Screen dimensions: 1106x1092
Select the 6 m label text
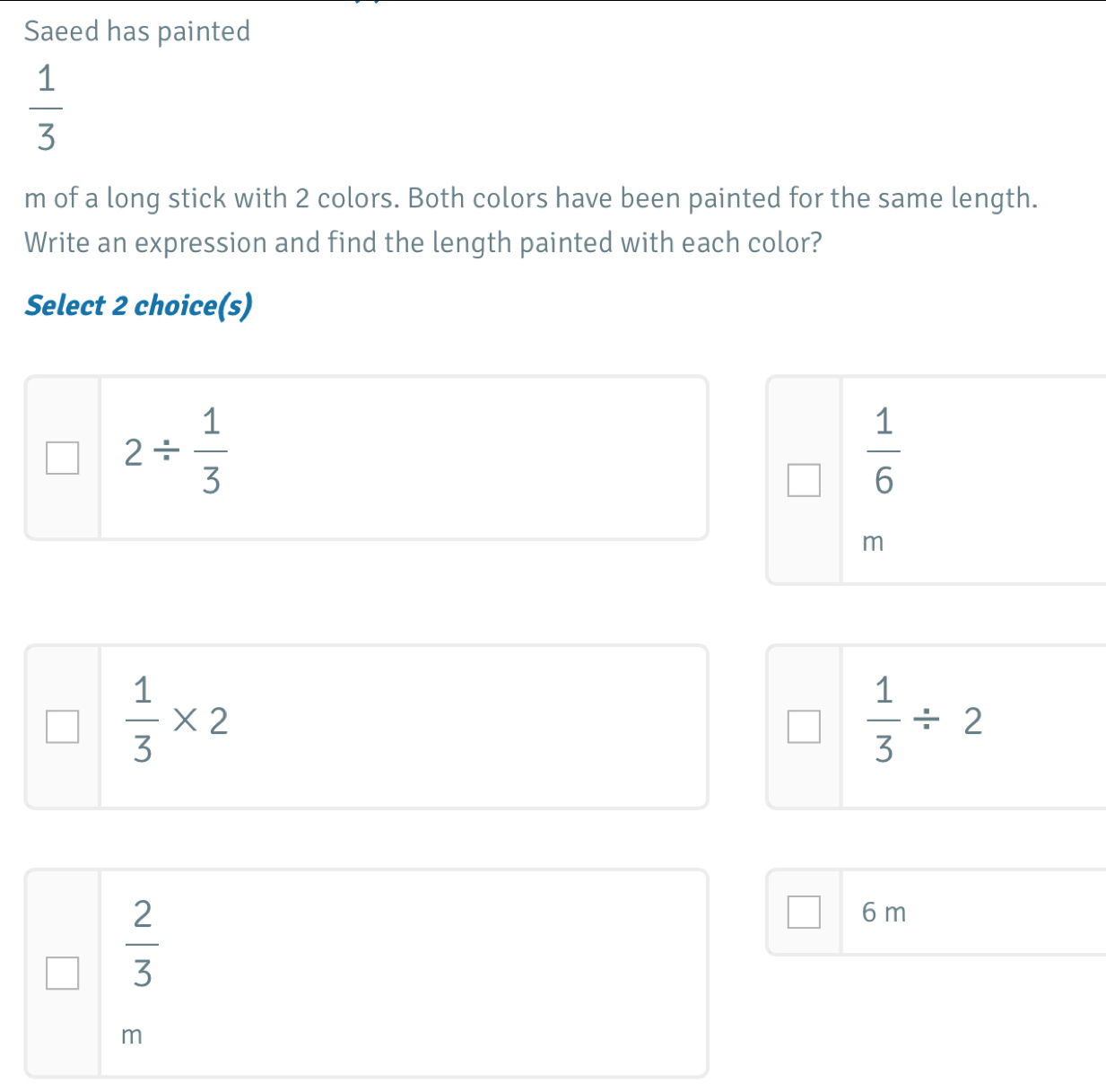tap(884, 913)
